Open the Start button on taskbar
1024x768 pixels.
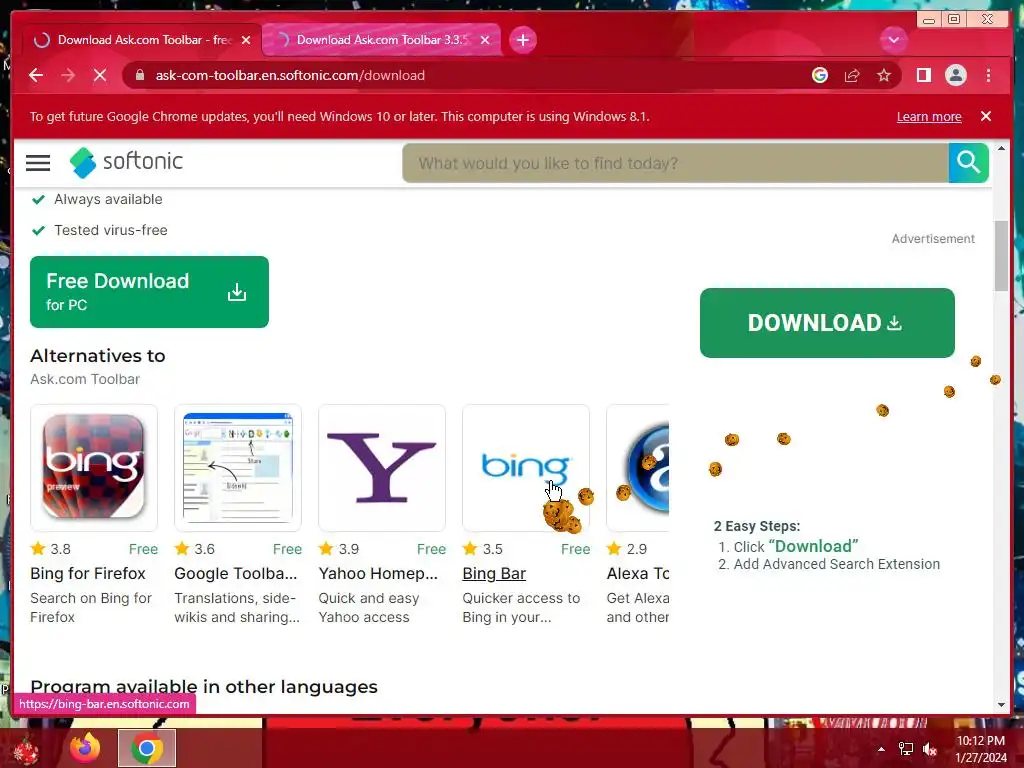pyautogui.click(x=26, y=750)
